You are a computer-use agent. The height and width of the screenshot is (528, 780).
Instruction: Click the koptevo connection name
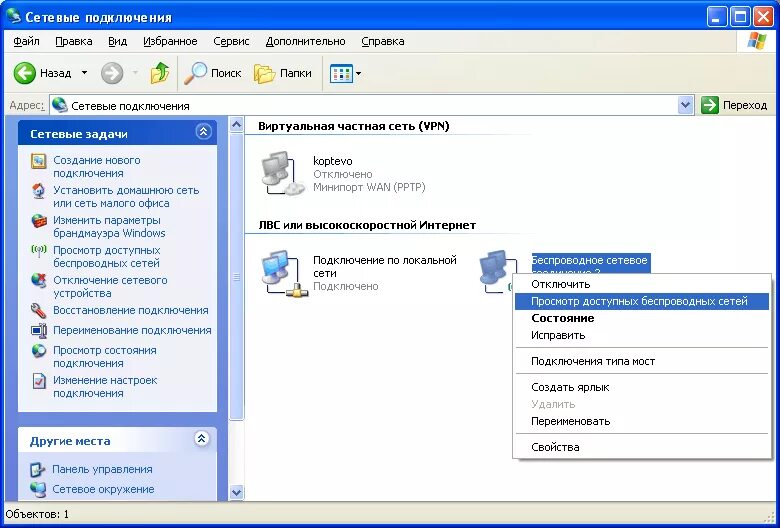(333, 161)
